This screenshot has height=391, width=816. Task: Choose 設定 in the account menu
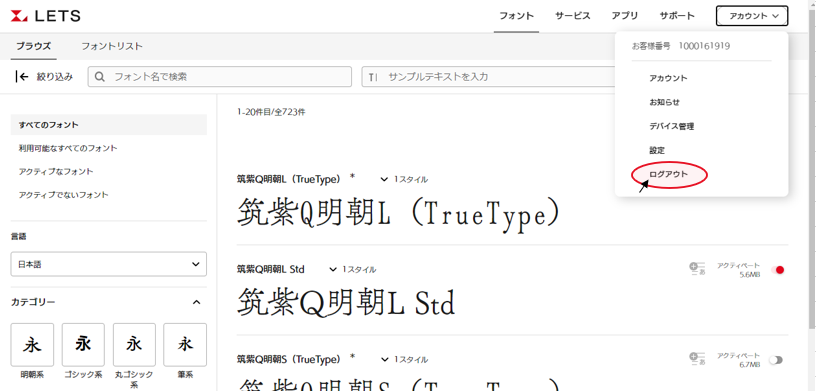click(657, 150)
